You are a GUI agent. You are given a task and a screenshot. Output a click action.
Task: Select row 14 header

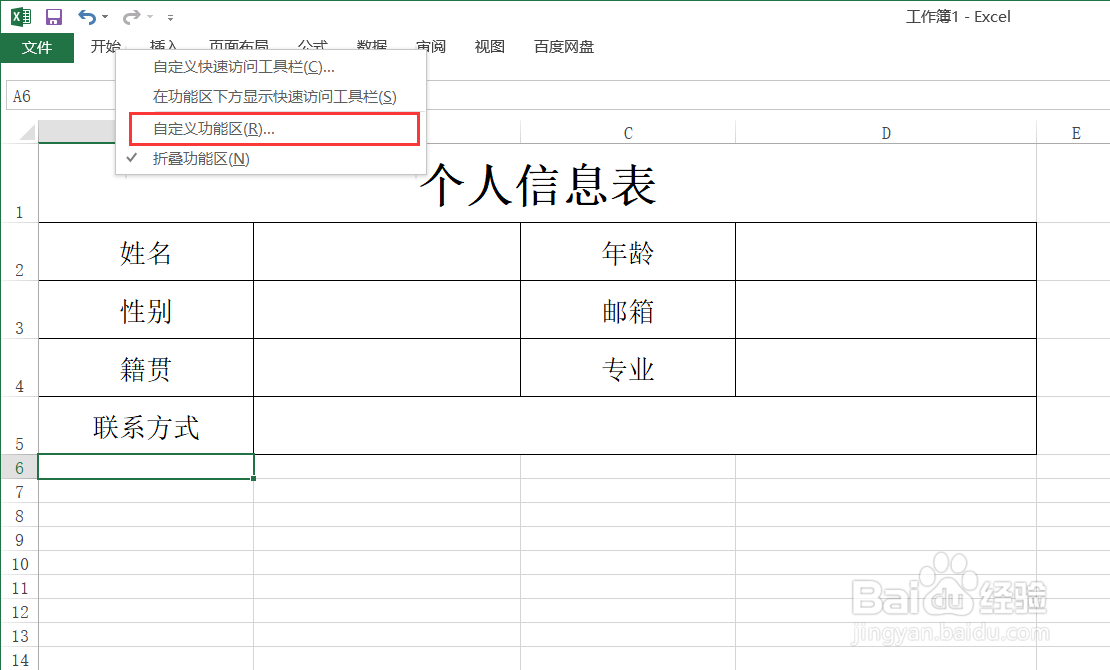click(19, 659)
